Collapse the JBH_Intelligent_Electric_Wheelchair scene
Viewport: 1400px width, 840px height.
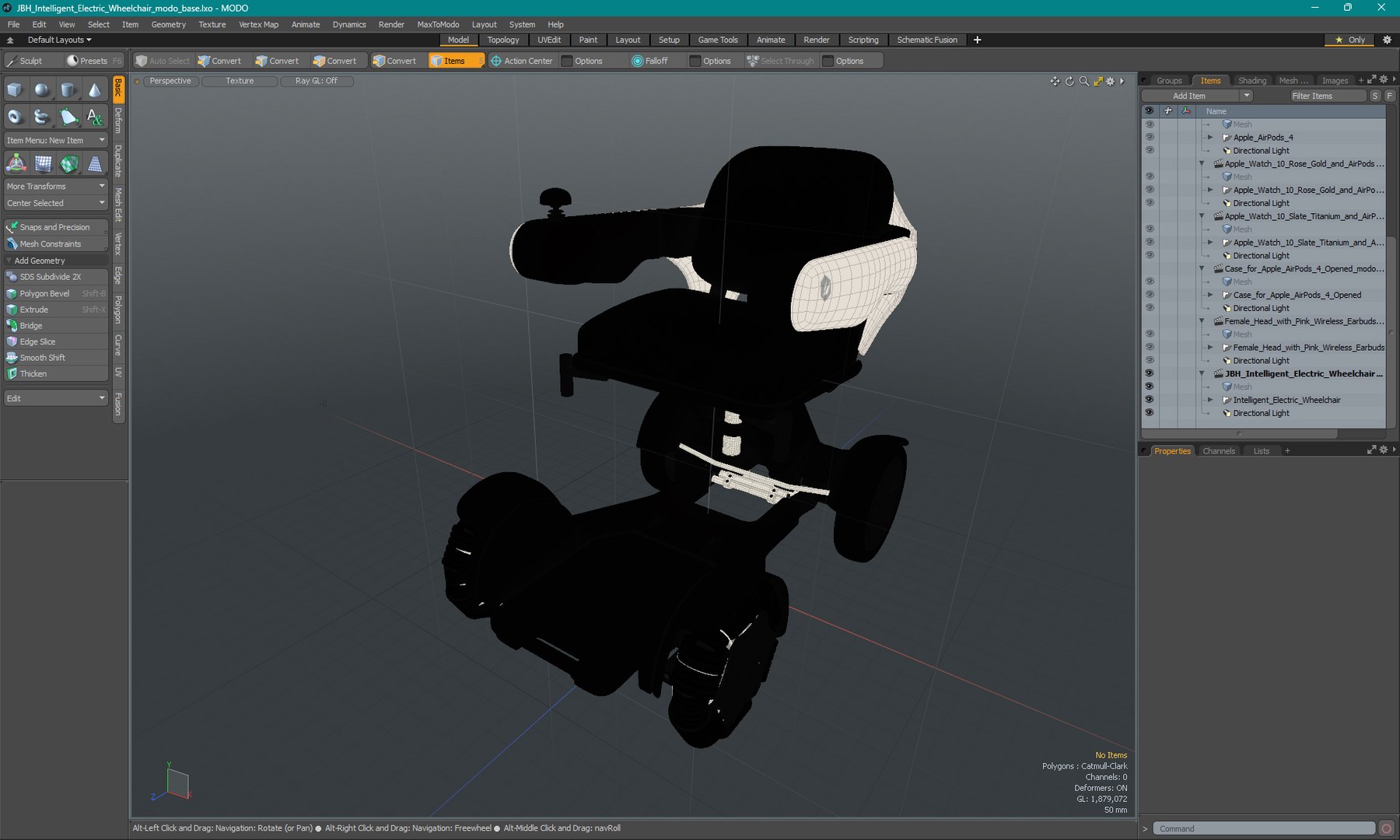(1202, 373)
